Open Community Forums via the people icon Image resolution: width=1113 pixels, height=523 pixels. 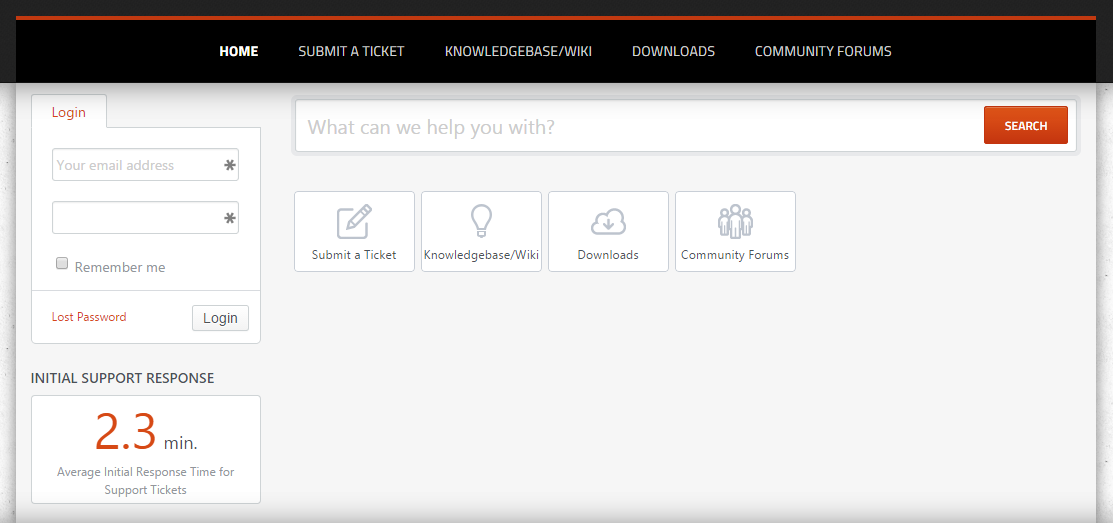pos(735,221)
